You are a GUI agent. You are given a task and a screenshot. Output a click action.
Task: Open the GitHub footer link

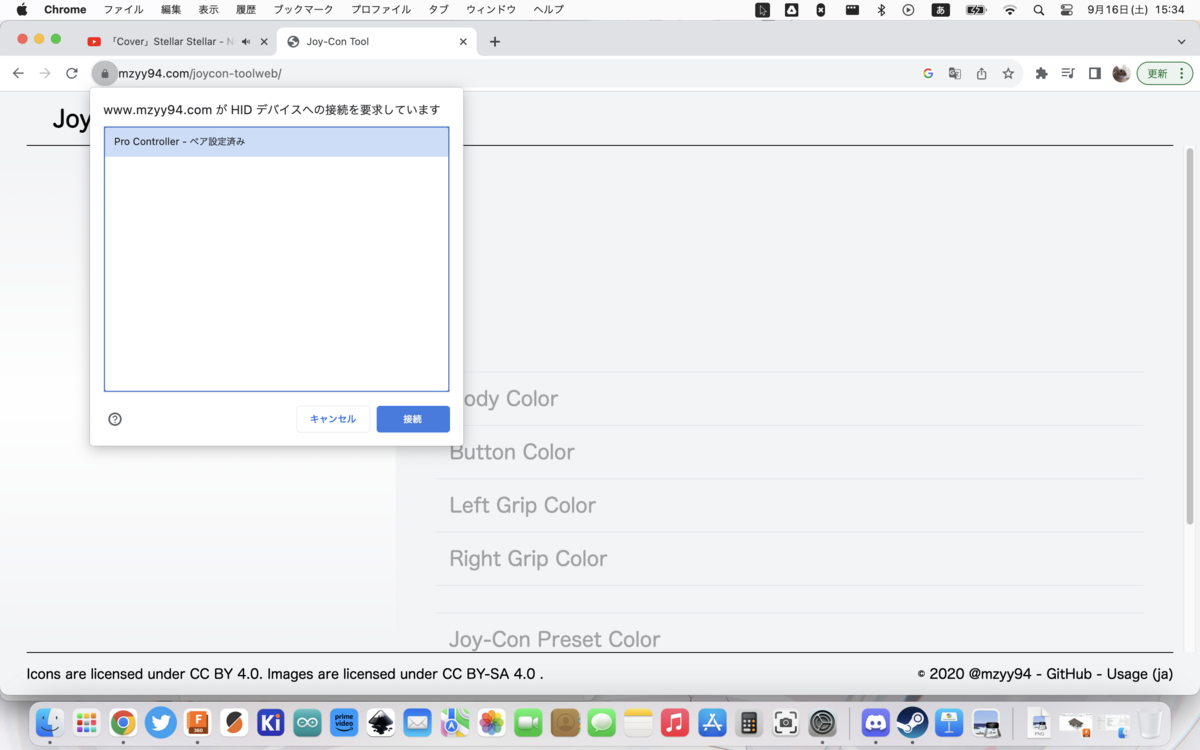tap(1069, 674)
